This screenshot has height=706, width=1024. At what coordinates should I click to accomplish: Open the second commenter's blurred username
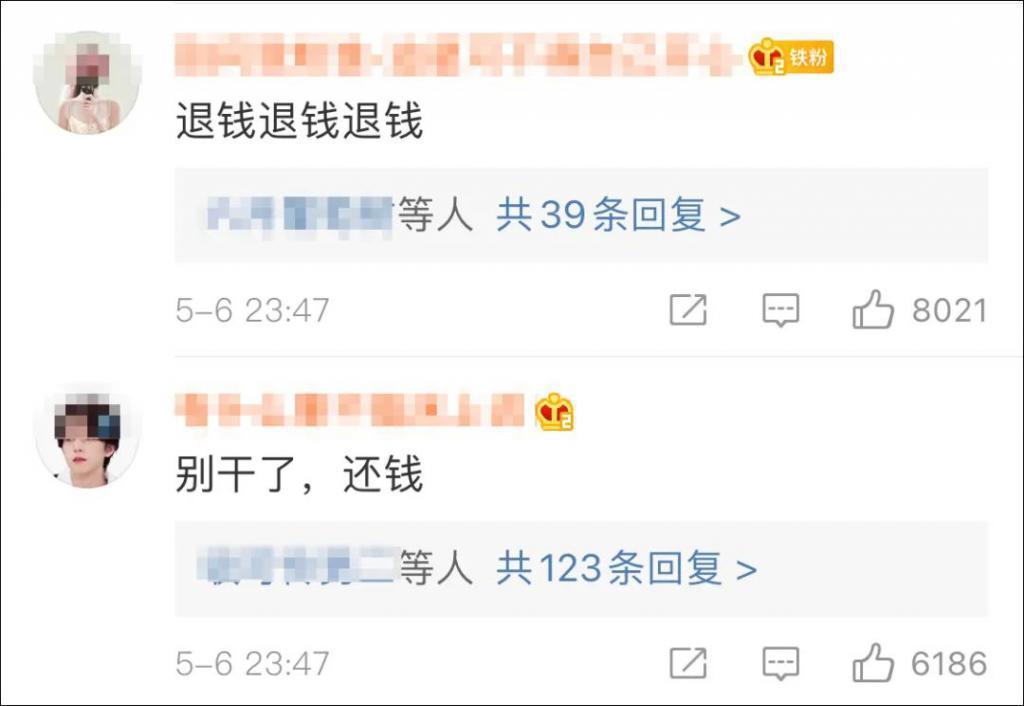click(x=351, y=410)
